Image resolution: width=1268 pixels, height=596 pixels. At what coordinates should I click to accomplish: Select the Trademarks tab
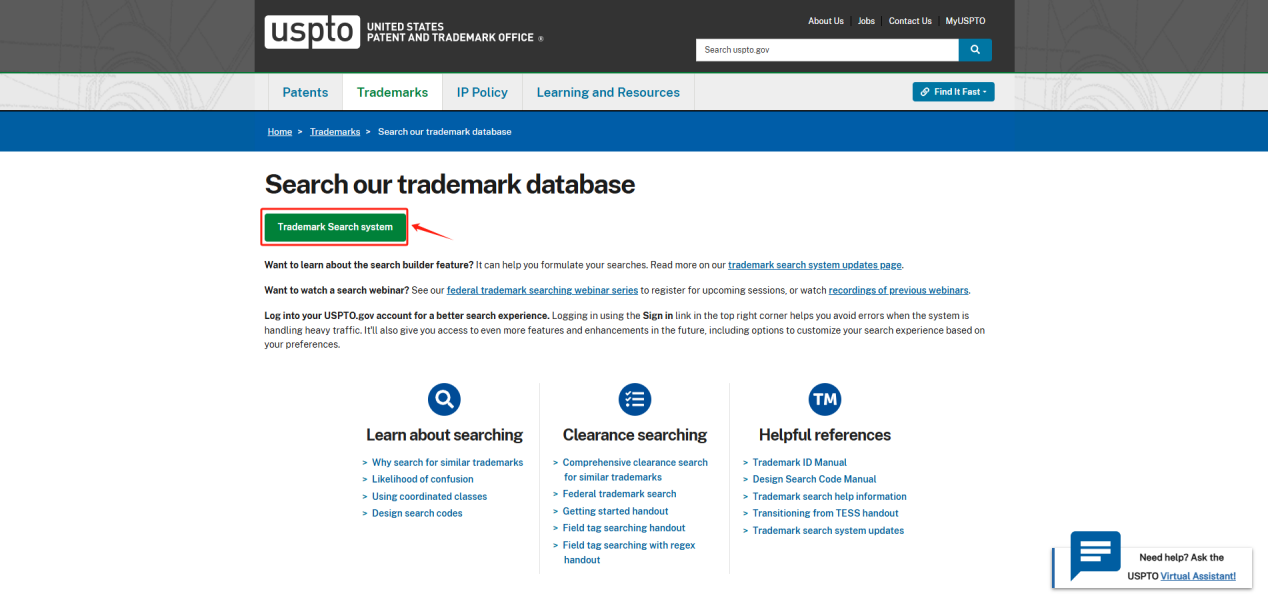tap(392, 92)
